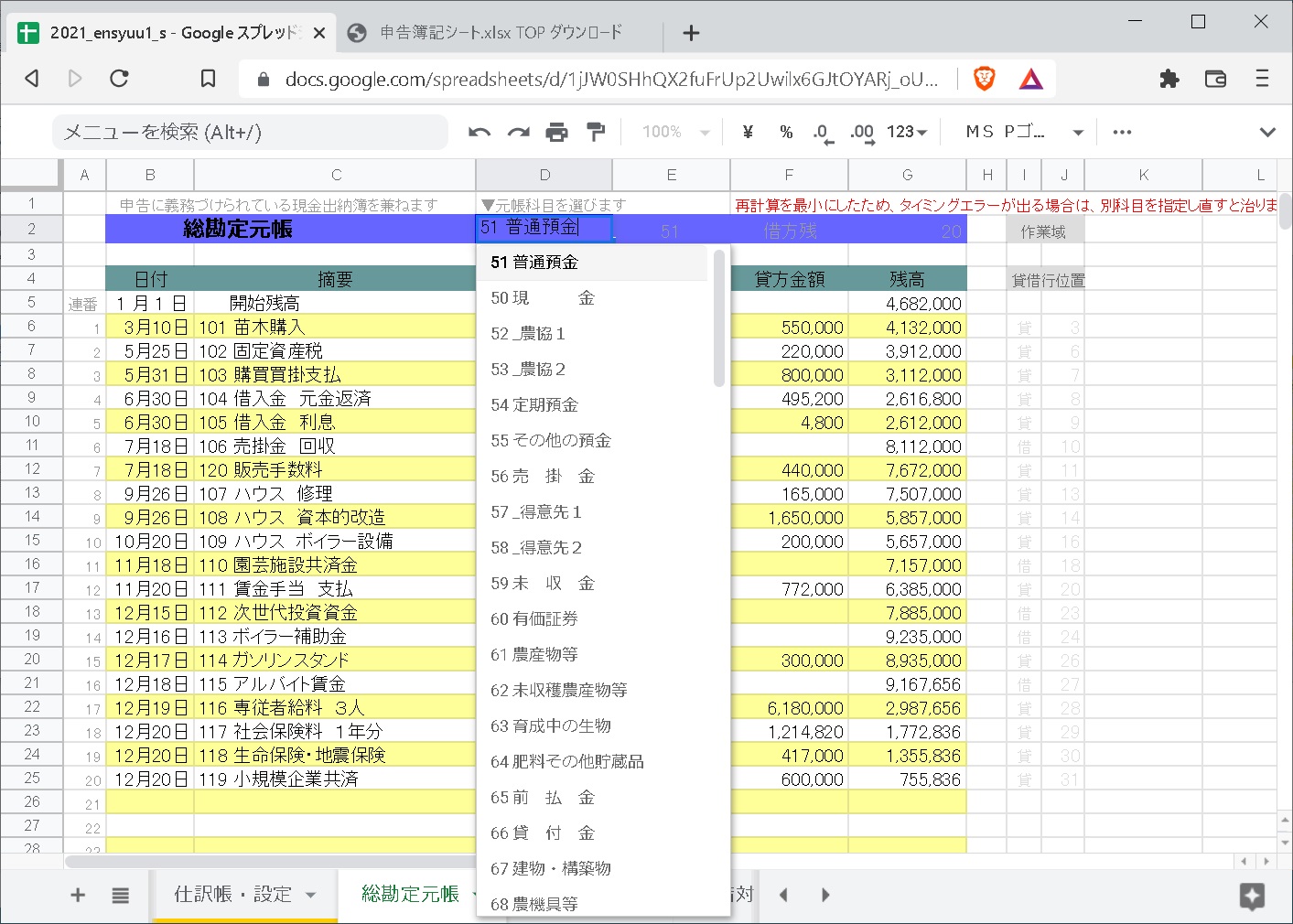Viewport: 1293px width, 924px height.
Task: Click the 作業域 cell
Action: pyautogui.click(x=1044, y=231)
